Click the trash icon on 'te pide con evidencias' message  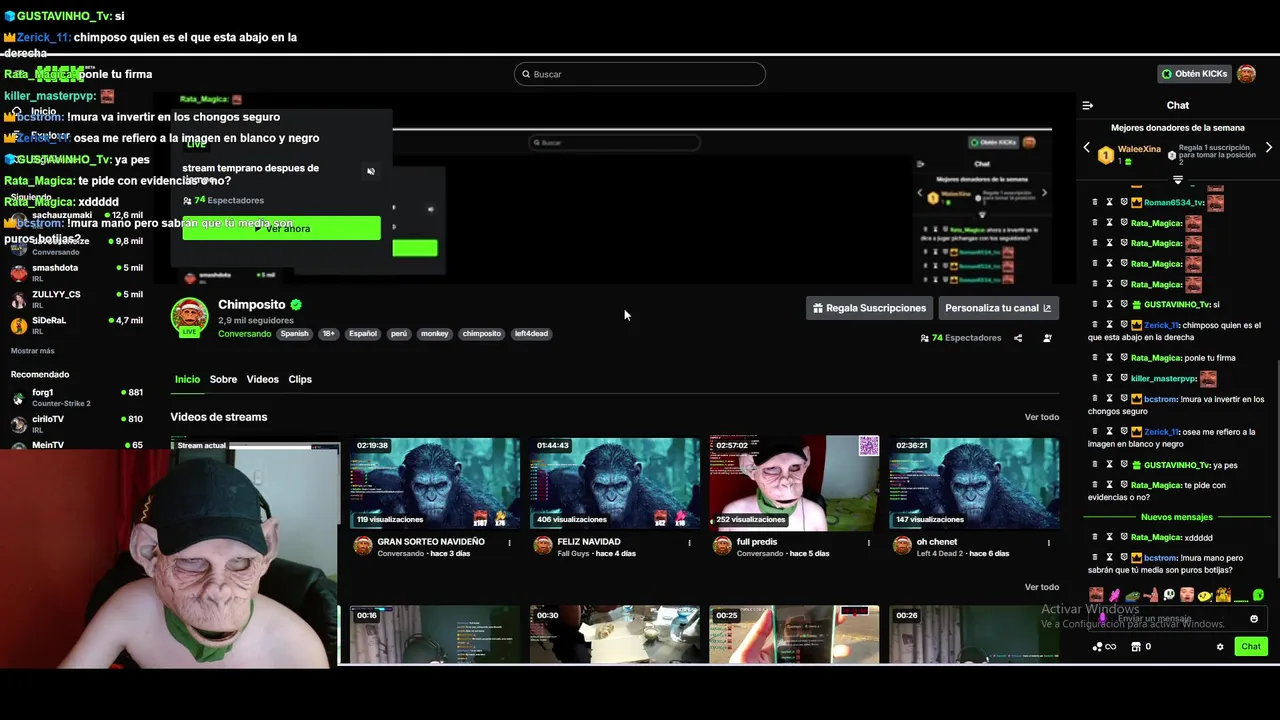click(x=1095, y=484)
